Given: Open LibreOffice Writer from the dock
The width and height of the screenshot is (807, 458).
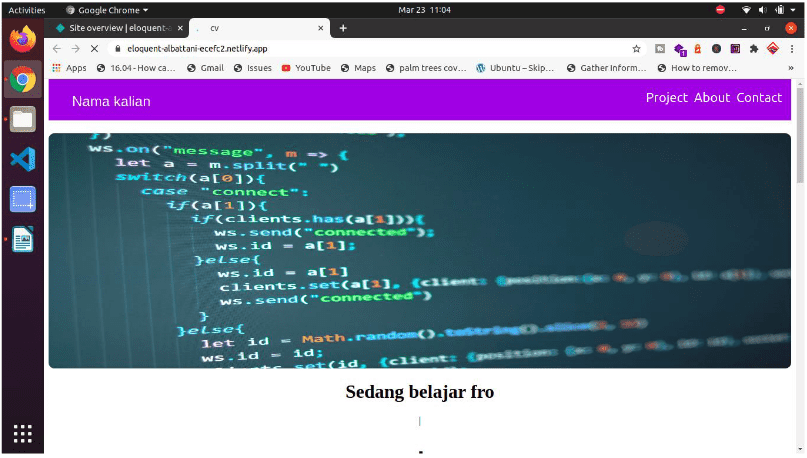Looking at the screenshot, I should coord(22,239).
